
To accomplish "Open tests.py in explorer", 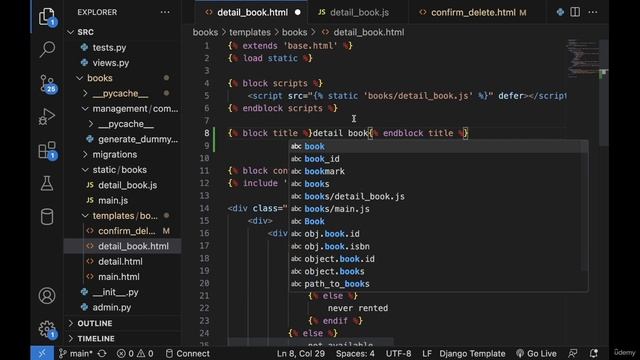I will click(109, 47).
